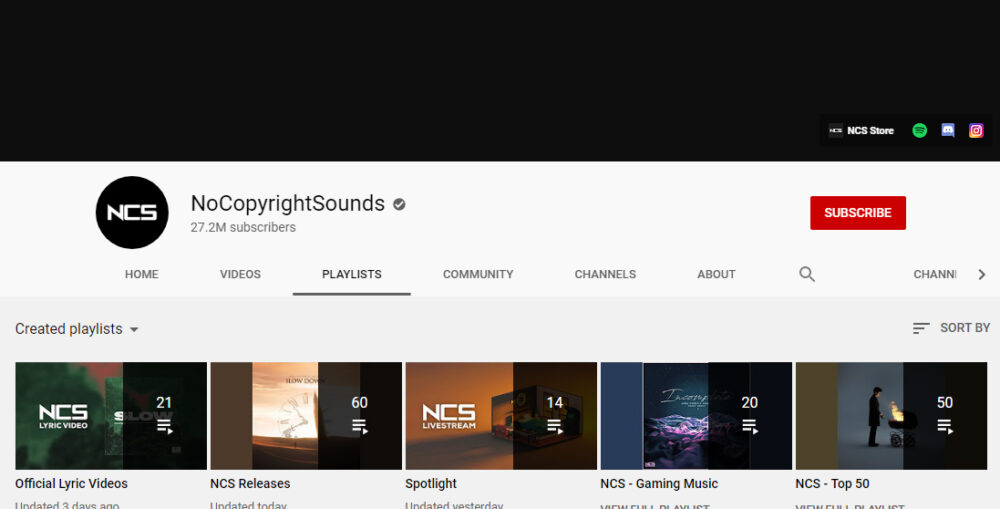Image resolution: width=1000 pixels, height=509 pixels.
Task: Go to the About tab
Action: (716, 274)
